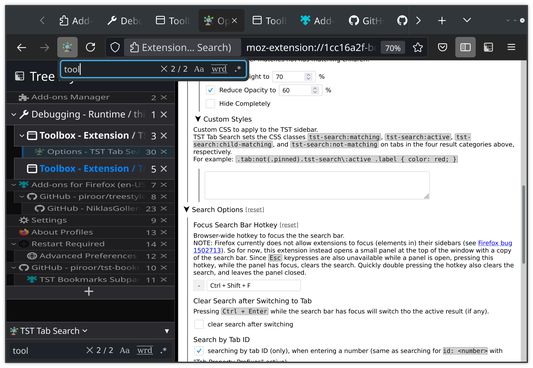Bookmark this page with the star icon

coord(418,48)
